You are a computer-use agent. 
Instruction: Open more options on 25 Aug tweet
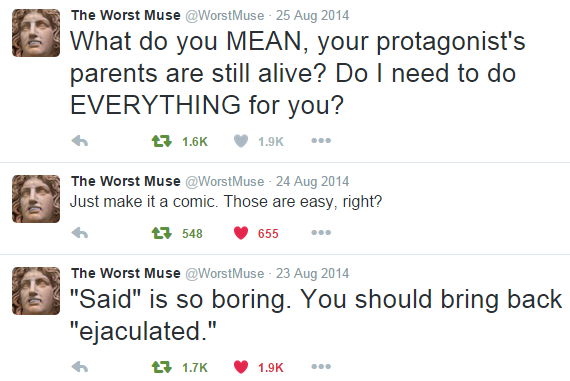[x=321, y=141]
